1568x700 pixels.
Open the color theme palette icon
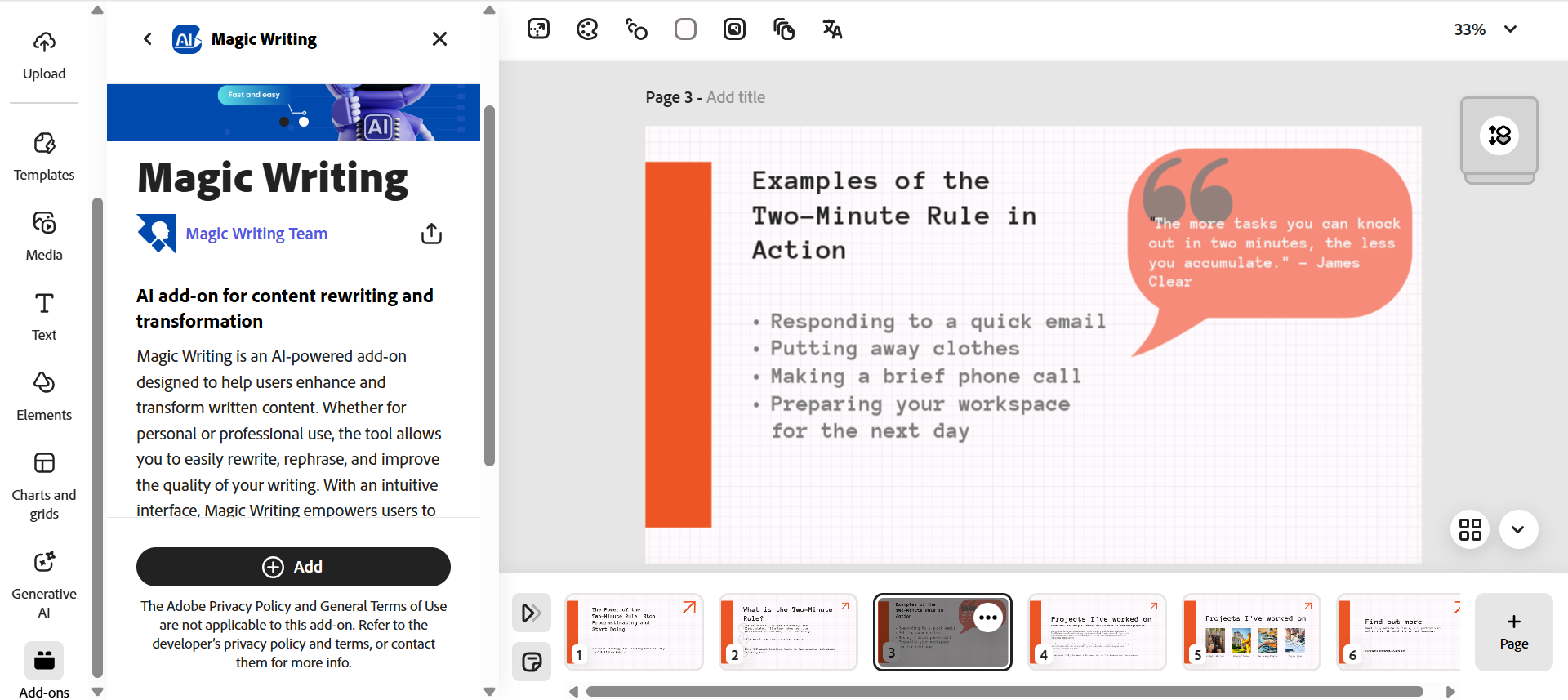coord(587,29)
